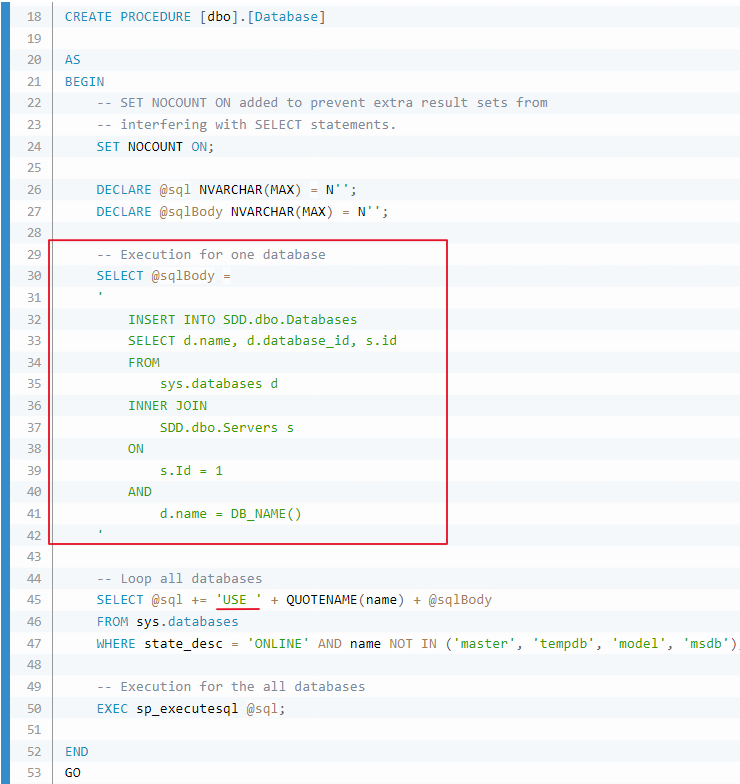Click the BEGIN keyword on line 21
This screenshot has width=740, height=784.
click(84, 82)
